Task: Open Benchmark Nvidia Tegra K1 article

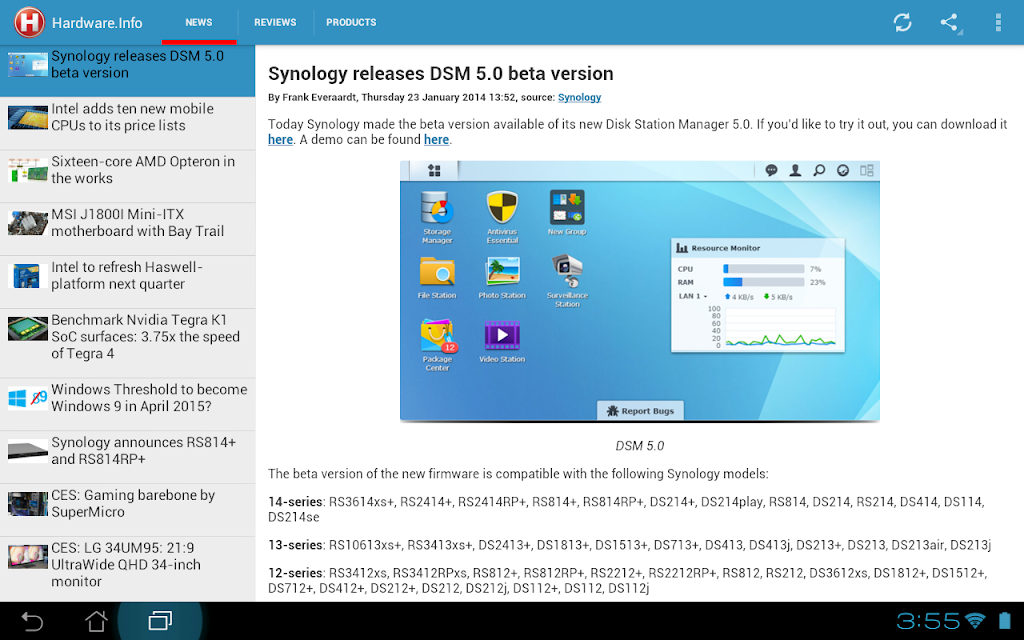Action: (x=127, y=344)
